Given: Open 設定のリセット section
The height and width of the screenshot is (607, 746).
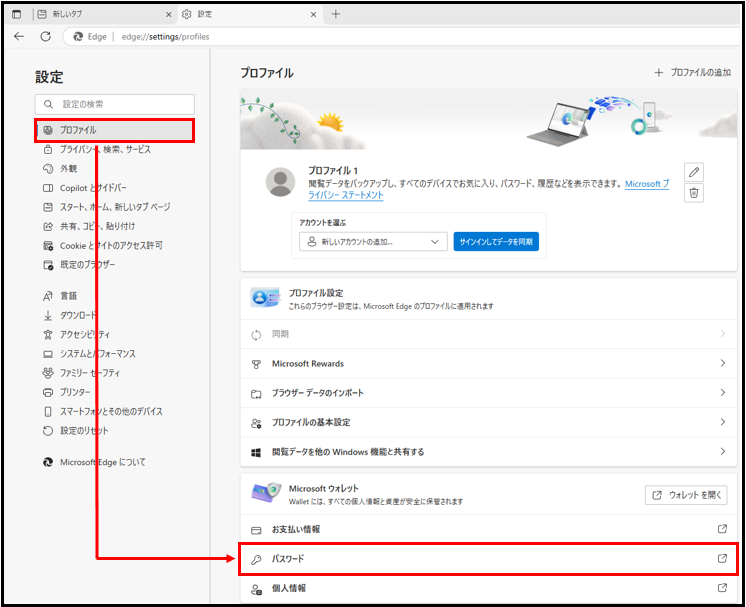Looking at the screenshot, I should [76, 431].
